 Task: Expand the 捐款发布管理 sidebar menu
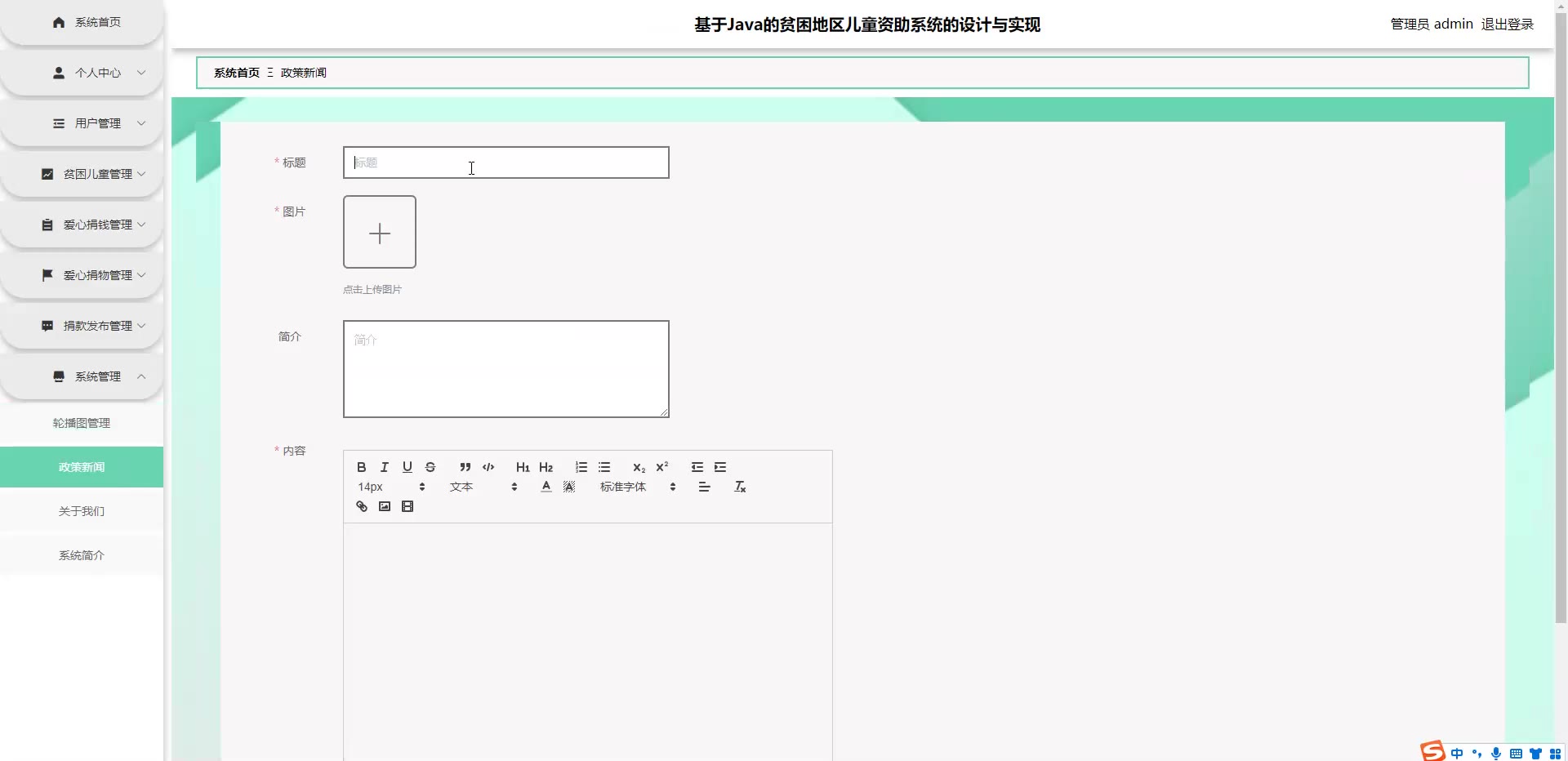[x=82, y=326]
